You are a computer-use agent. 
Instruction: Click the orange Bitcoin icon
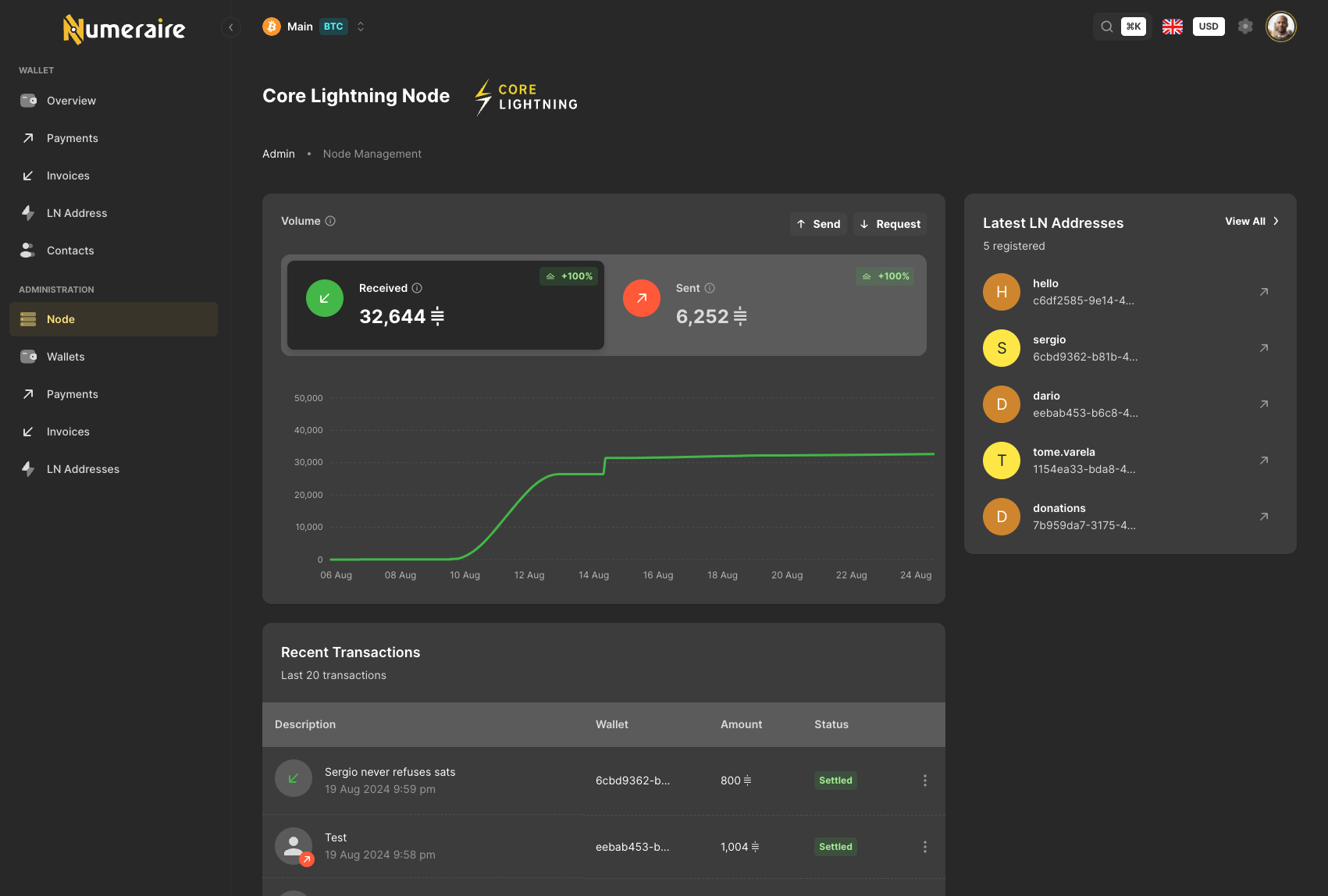click(x=272, y=27)
